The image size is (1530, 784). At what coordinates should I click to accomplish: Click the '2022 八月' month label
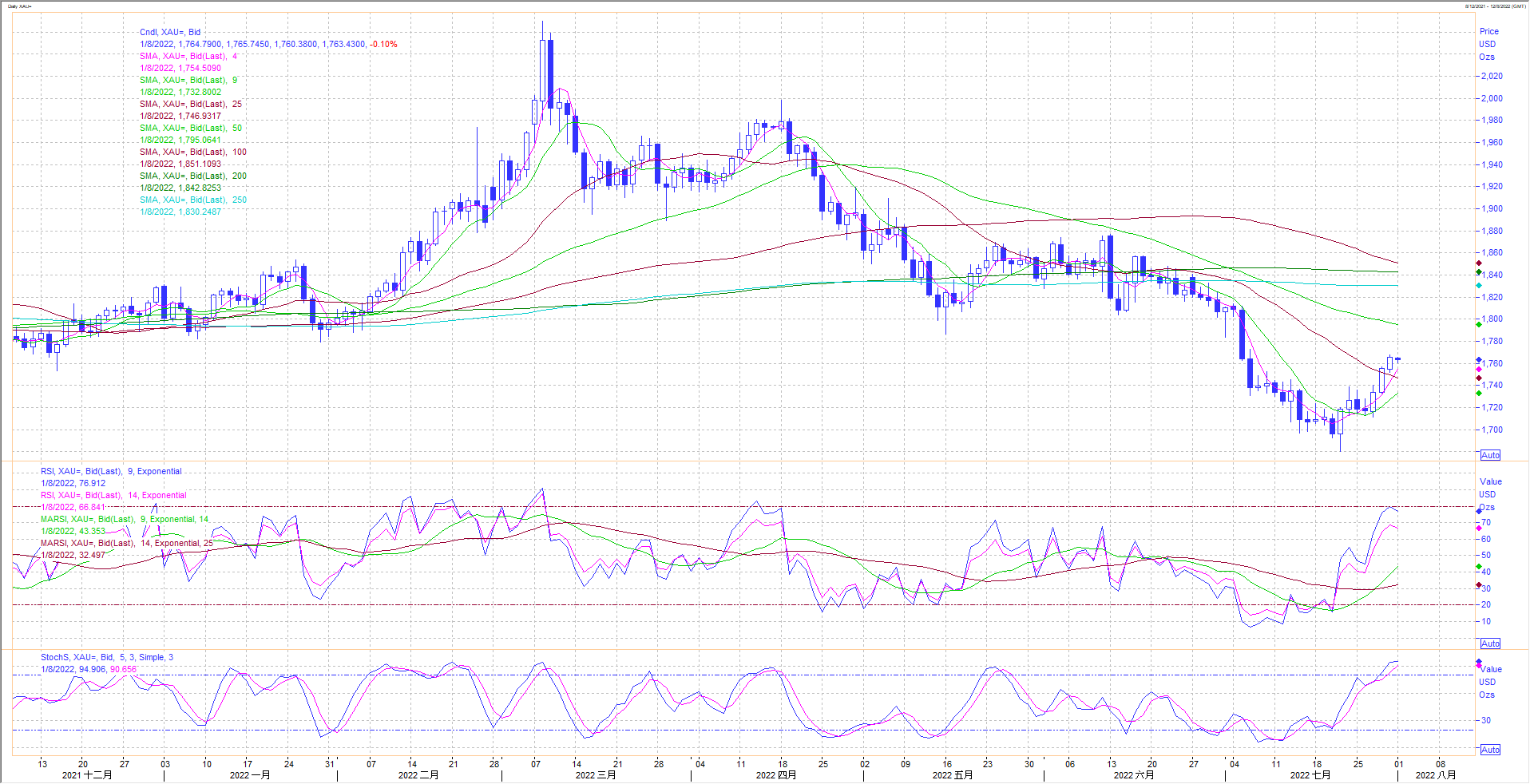(1436, 775)
